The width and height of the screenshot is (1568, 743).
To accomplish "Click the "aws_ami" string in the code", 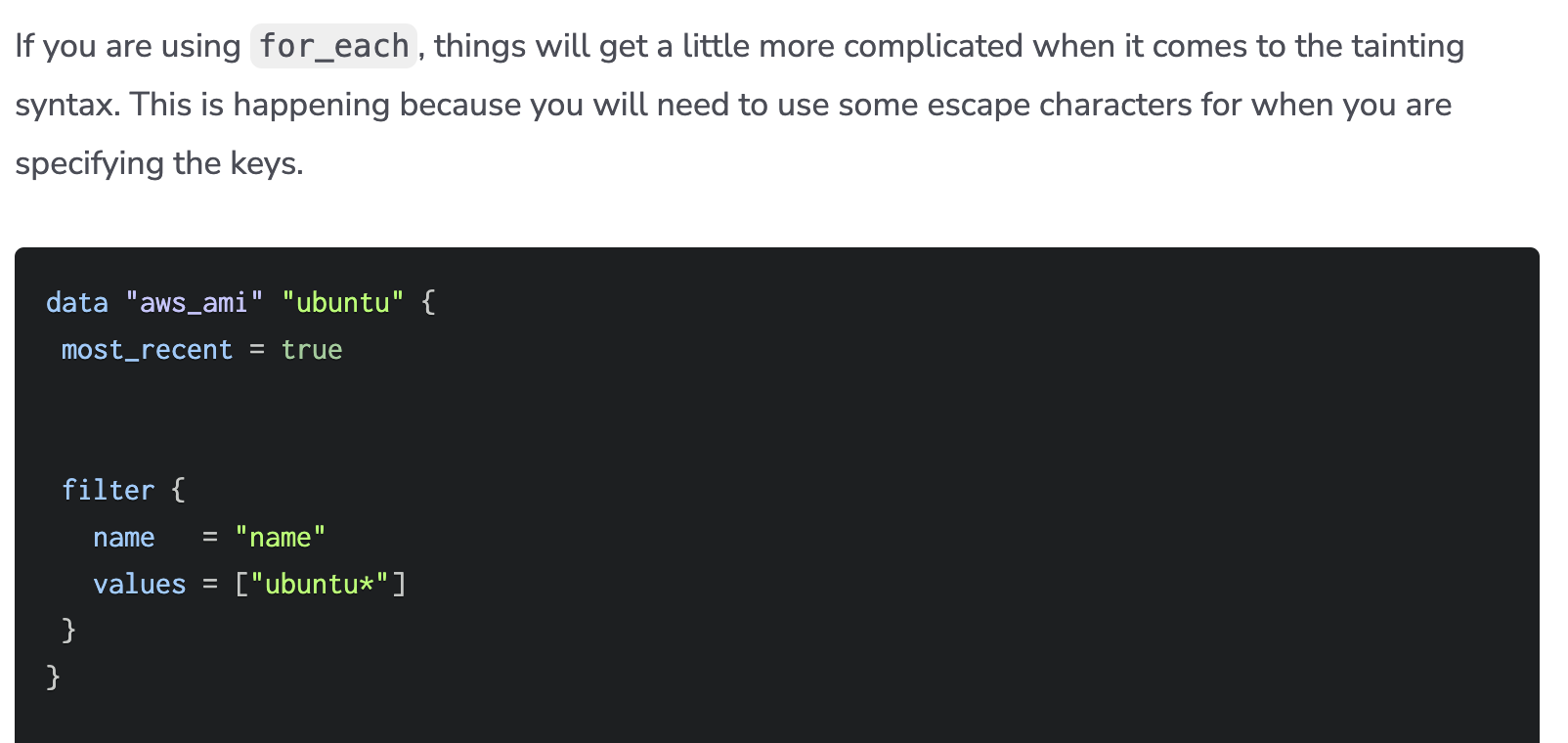I will [x=195, y=303].
